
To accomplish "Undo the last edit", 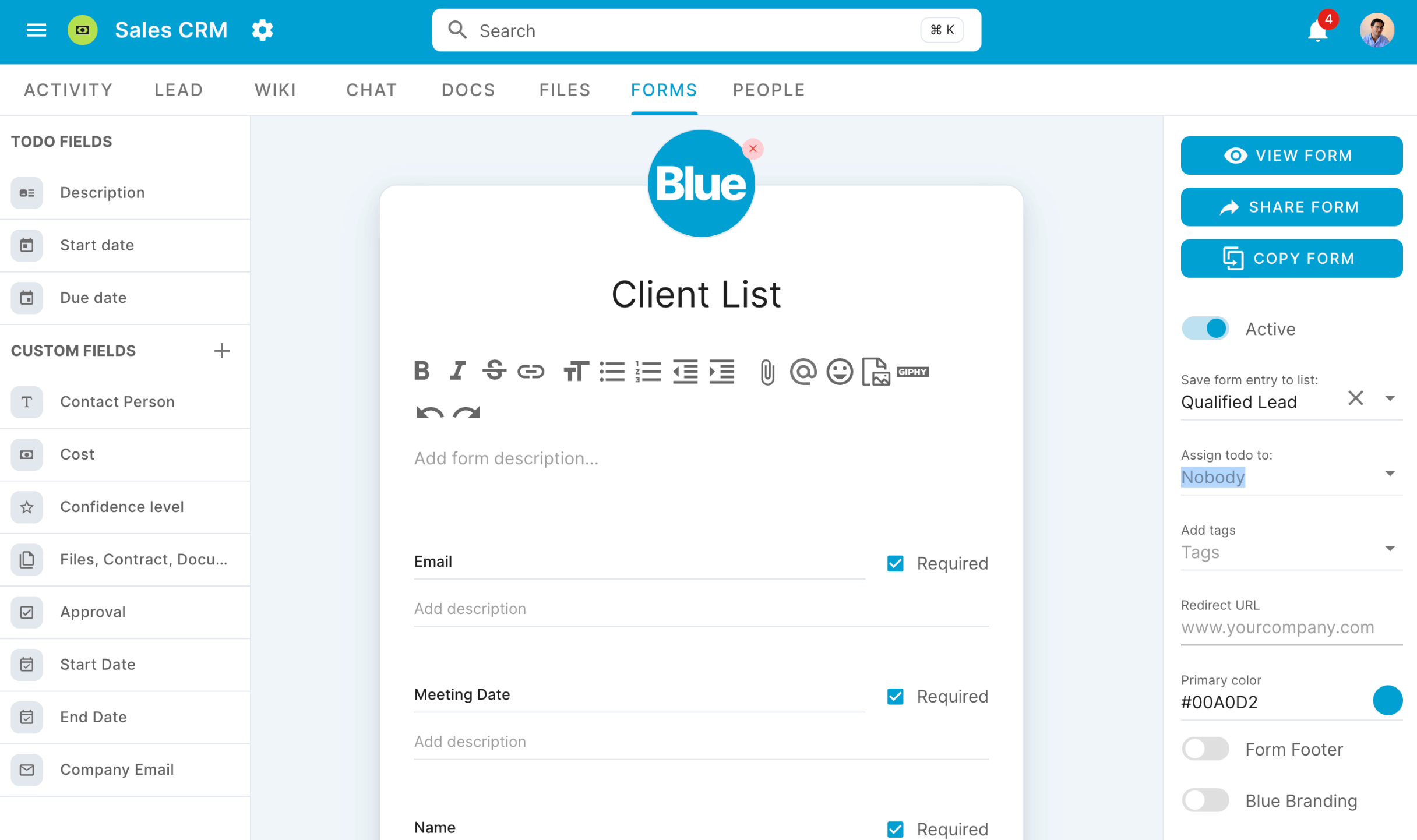I will coord(429,412).
